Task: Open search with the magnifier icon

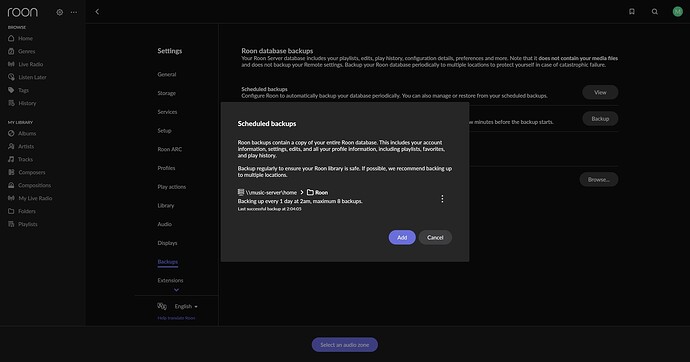Action: point(655,12)
